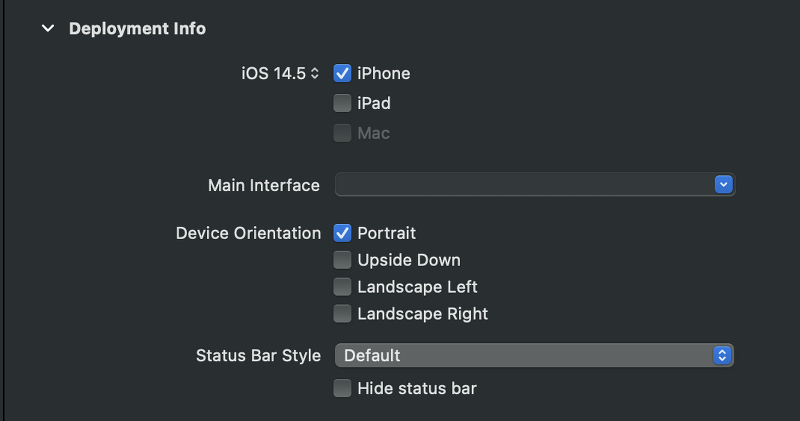The width and height of the screenshot is (800, 421).
Task: Click the Deployment Info section title
Action: pyautogui.click(x=137, y=29)
